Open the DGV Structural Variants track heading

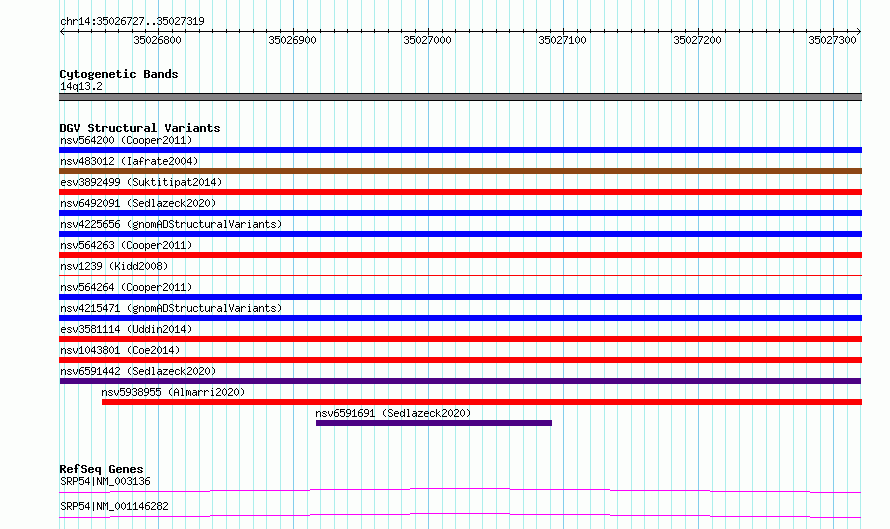pyautogui.click(x=140, y=128)
